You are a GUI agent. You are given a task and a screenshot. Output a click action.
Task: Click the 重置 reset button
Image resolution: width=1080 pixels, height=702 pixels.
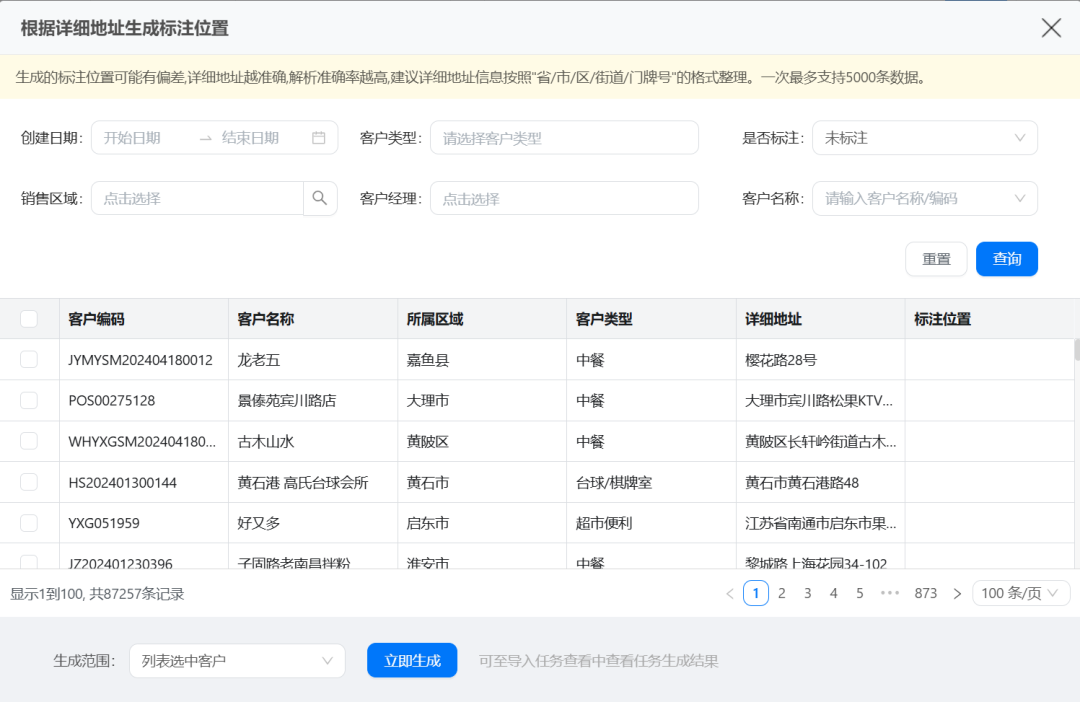coord(936,258)
